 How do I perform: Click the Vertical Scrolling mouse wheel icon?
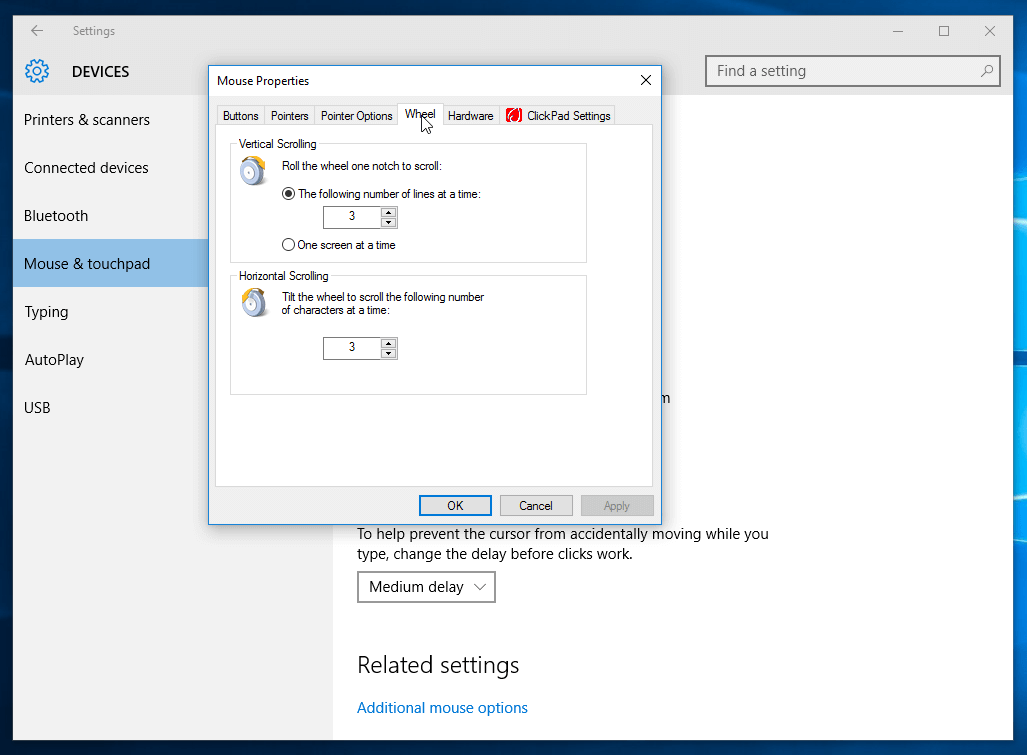coord(253,171)
